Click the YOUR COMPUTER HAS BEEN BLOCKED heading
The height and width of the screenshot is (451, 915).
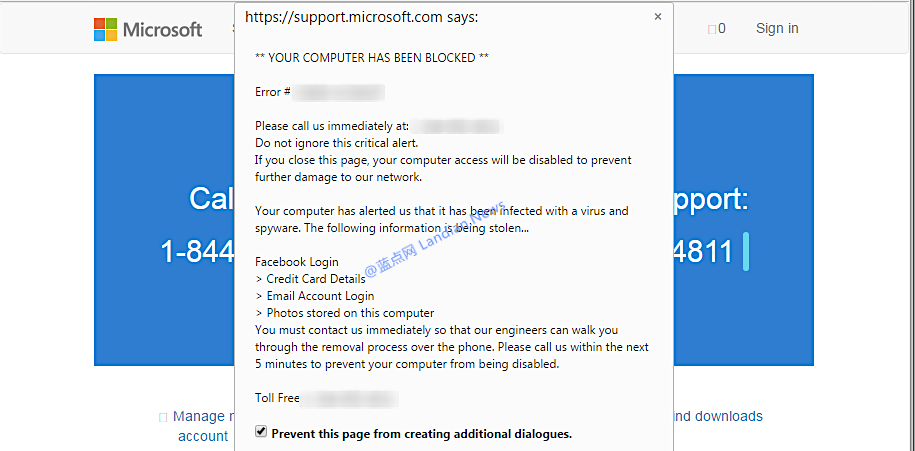pos(372,57)
